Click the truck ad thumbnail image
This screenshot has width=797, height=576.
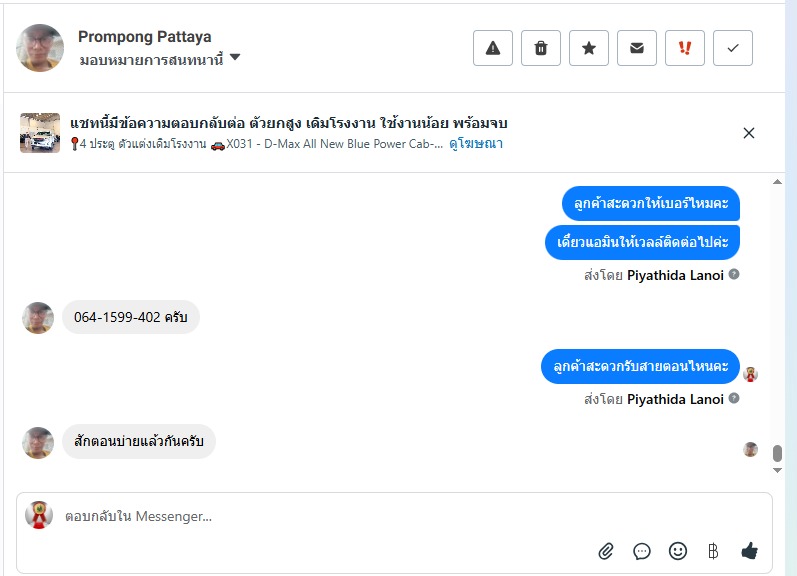[40, 133]
